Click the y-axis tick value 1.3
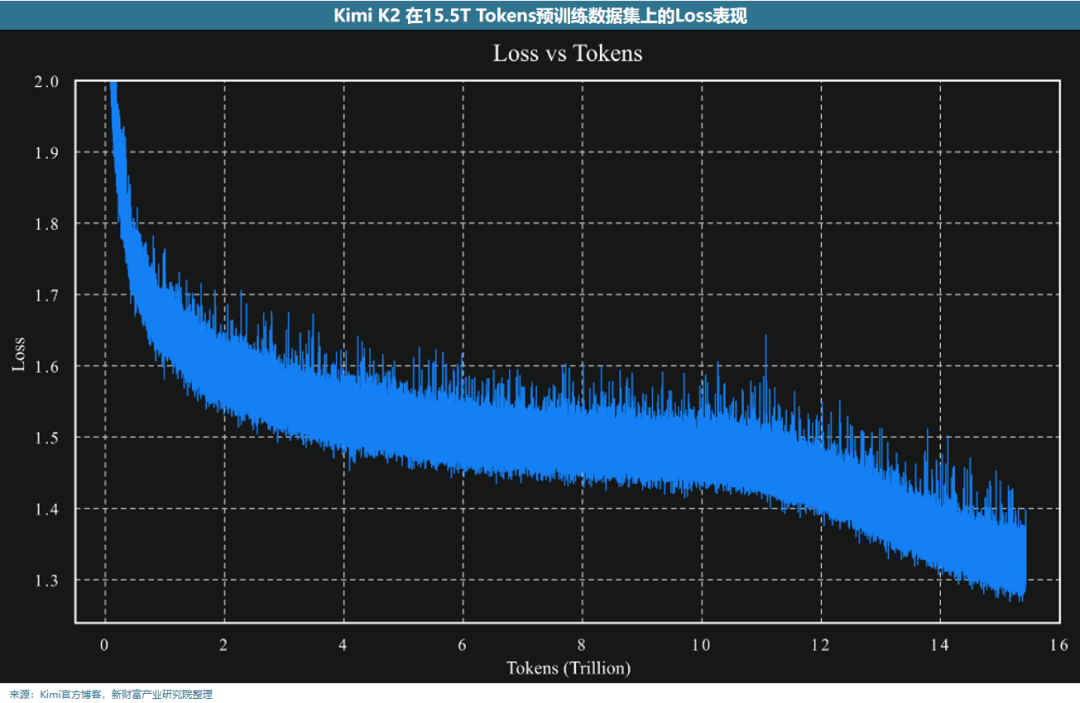 pyautogui.click(x=47, y=580)
